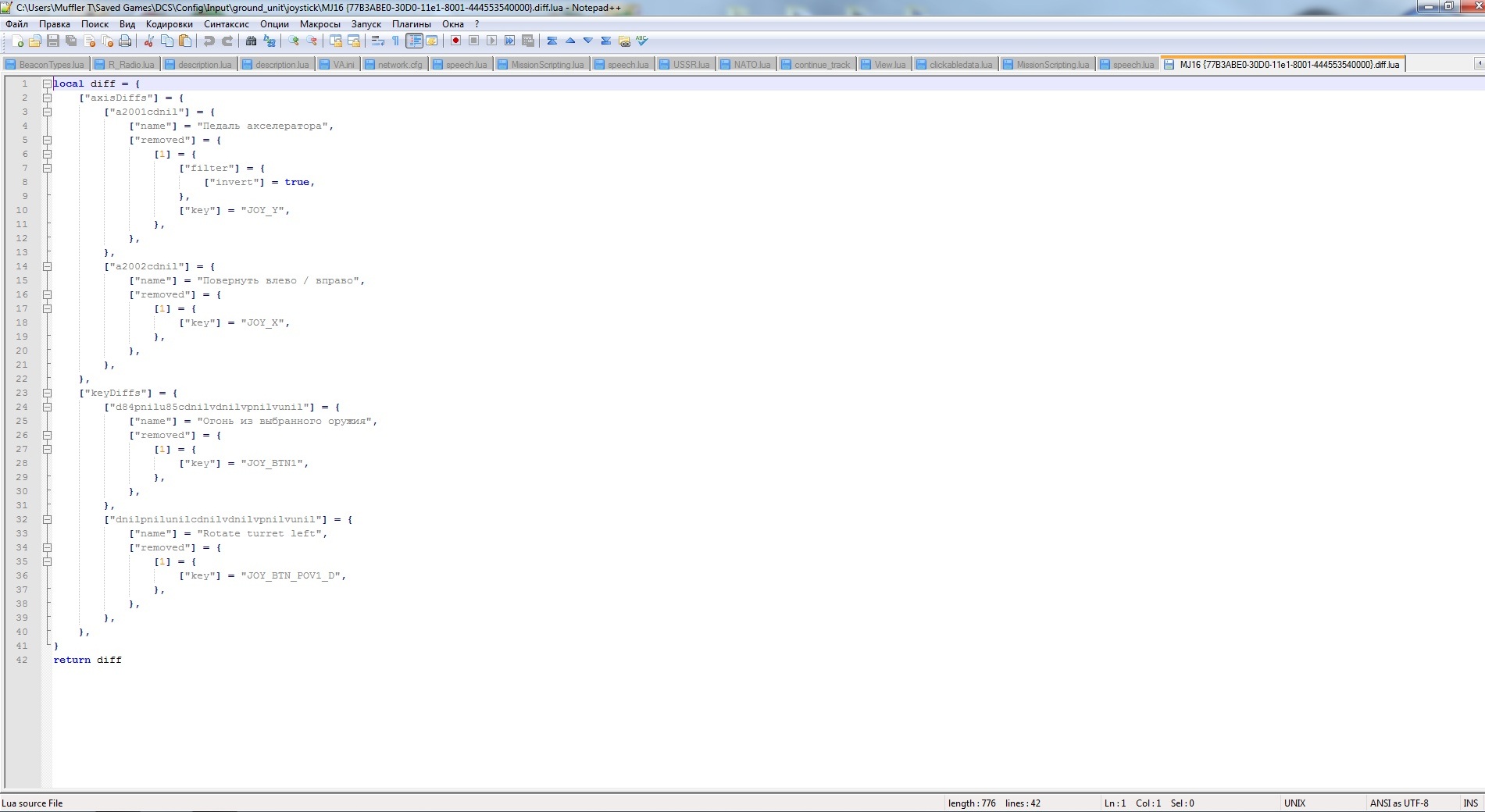Click the Zoom Out magnifier icon
The image size is (1485, 812).
[311, 41]
